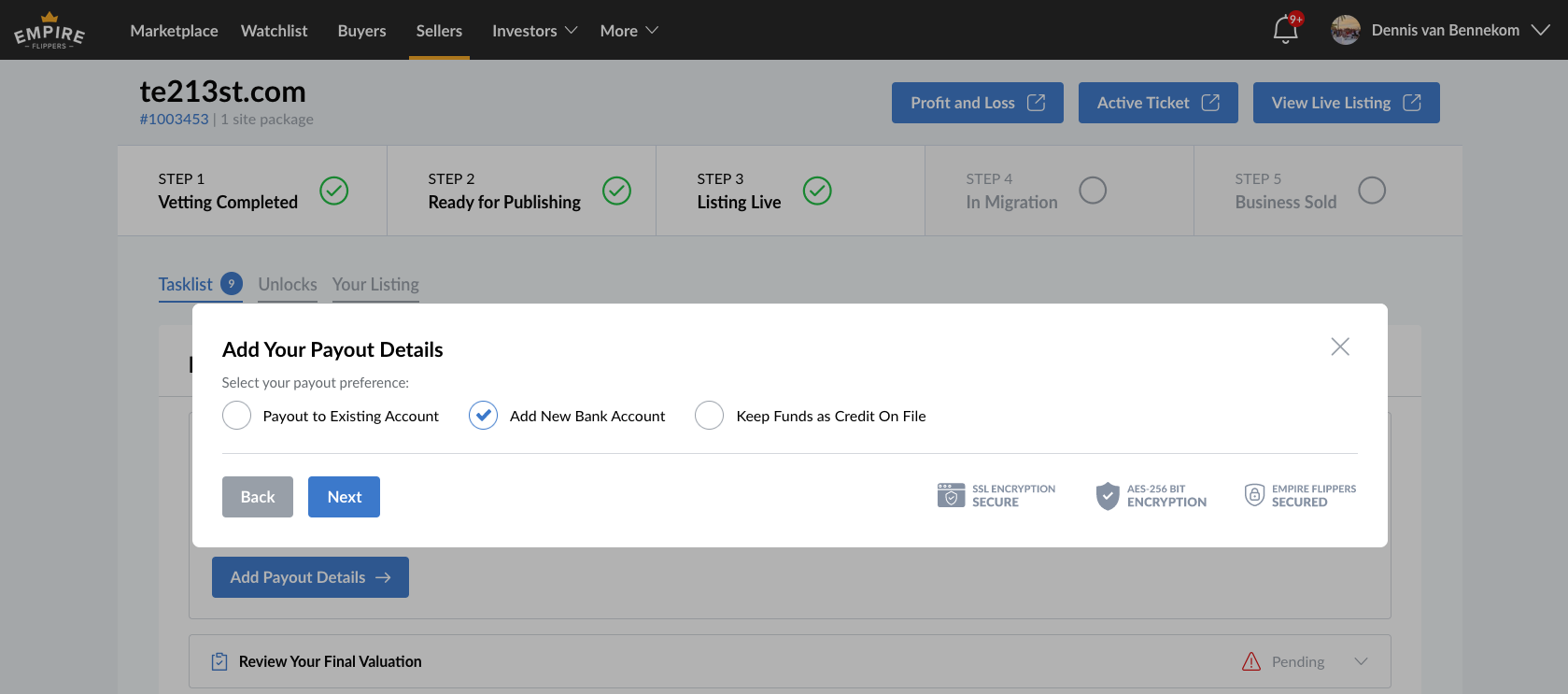Expand the Investors menu

[x=535, y=31]
